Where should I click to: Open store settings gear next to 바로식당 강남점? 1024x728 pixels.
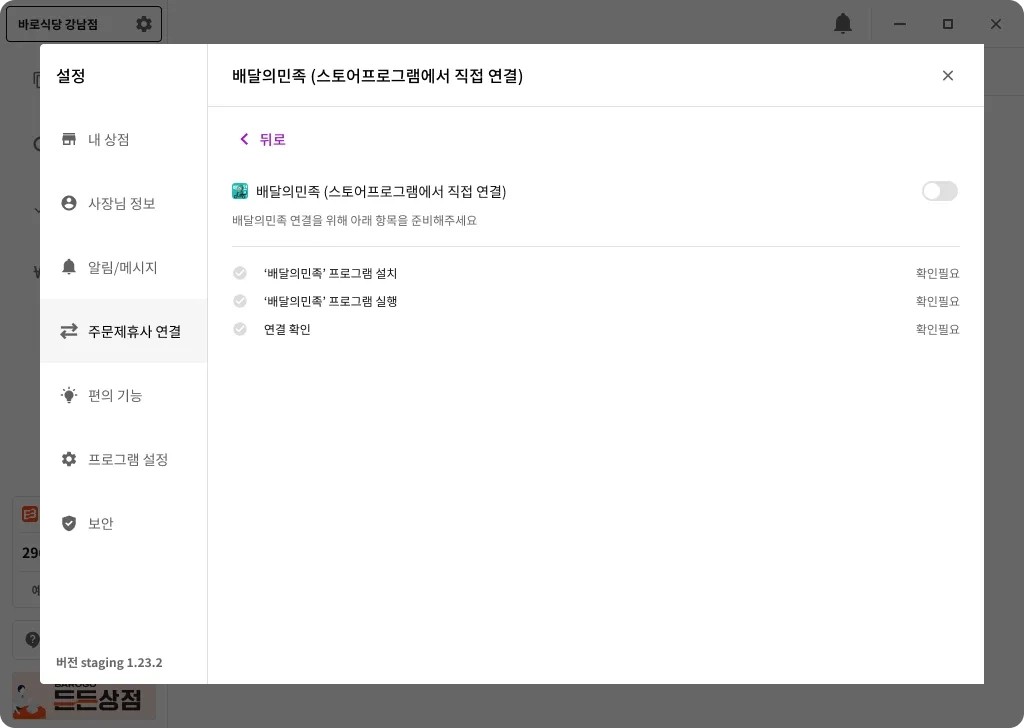pyautogui.click(x=144, y=24)
